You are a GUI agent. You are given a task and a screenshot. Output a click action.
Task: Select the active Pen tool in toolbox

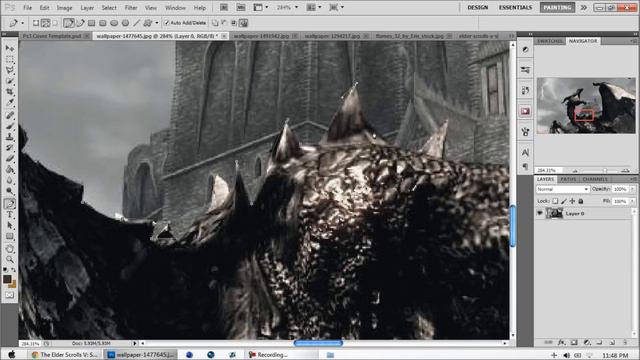(10, 203)
